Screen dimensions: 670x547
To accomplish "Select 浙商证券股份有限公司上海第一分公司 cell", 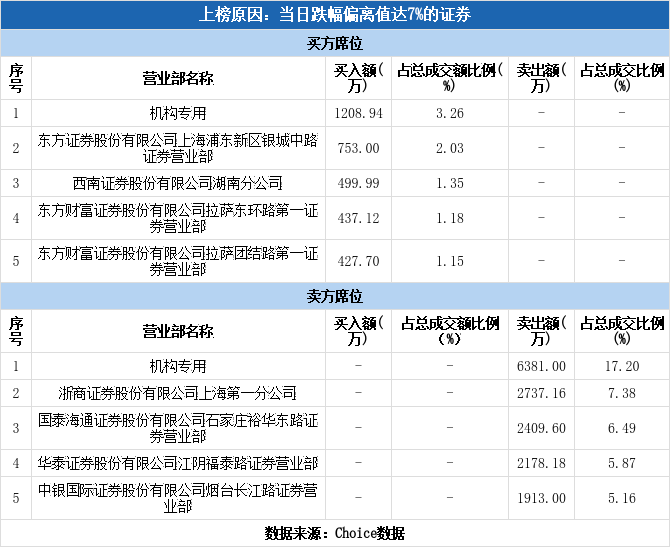I will (178, 393).
